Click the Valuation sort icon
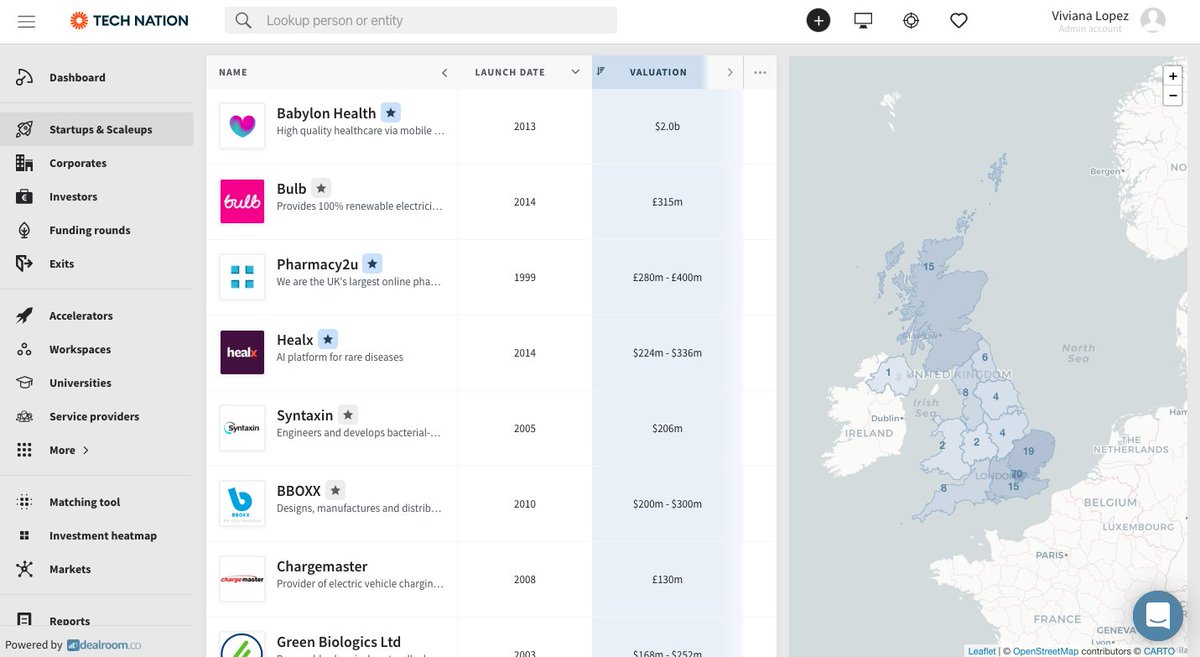Image resolution: width=1200 pixels, height=657 pixels. coord(601,71)
